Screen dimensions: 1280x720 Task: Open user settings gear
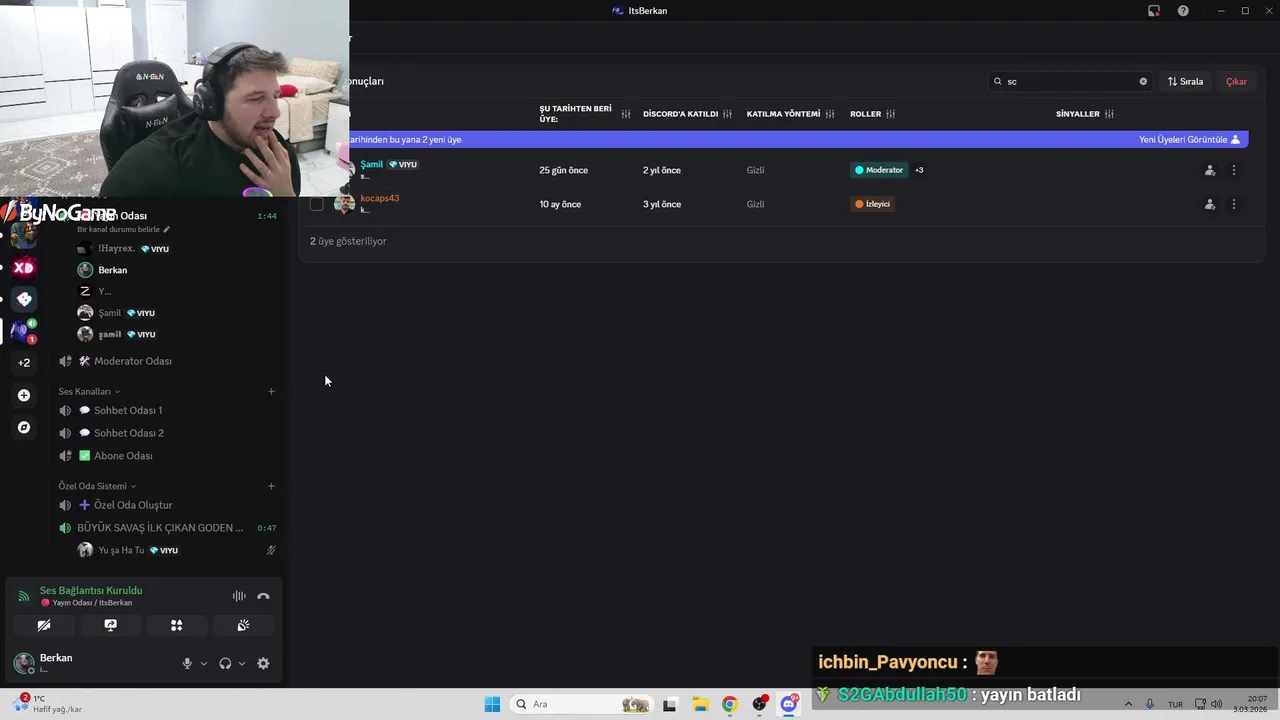click(263, 663)
